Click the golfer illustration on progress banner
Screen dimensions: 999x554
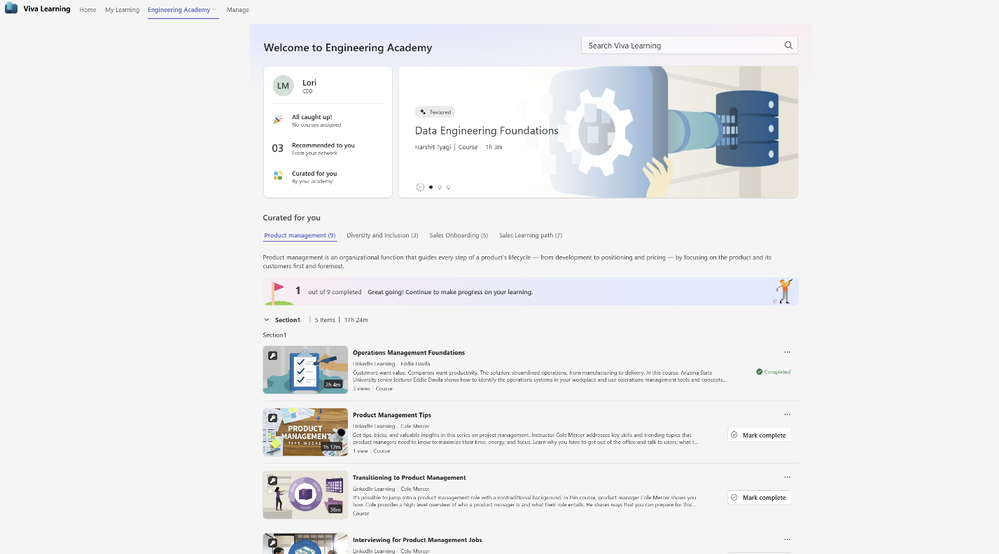[x=784, y=292]
